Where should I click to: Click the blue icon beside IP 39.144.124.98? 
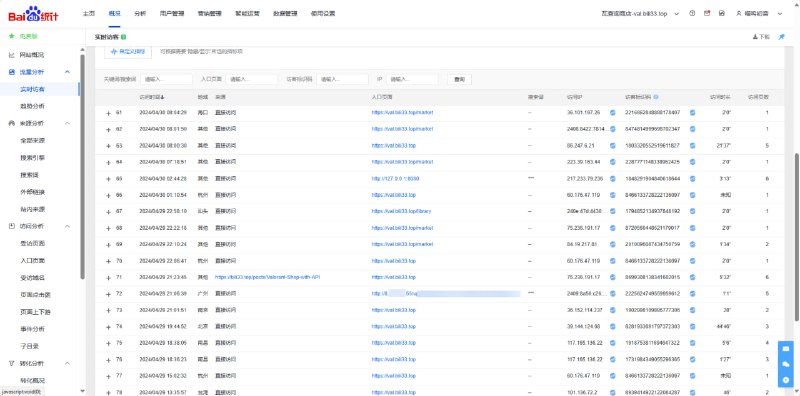click(x=613, y=326)
